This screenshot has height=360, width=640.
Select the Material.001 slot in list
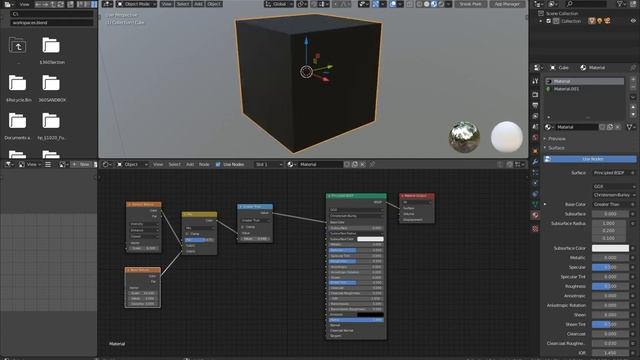pyautogui.click(x=585, y=89)
